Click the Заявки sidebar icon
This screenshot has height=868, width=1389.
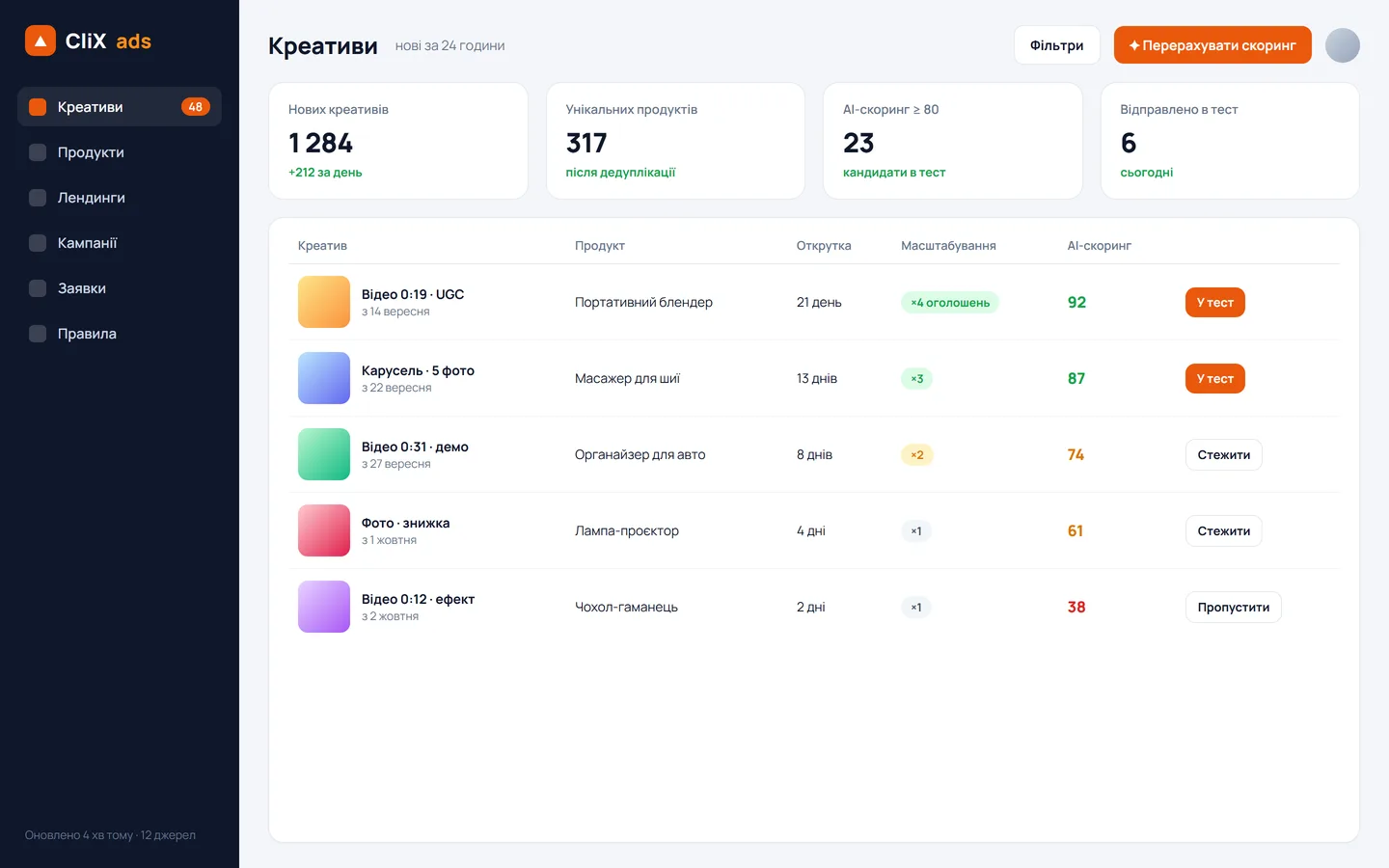click(38, 288)
